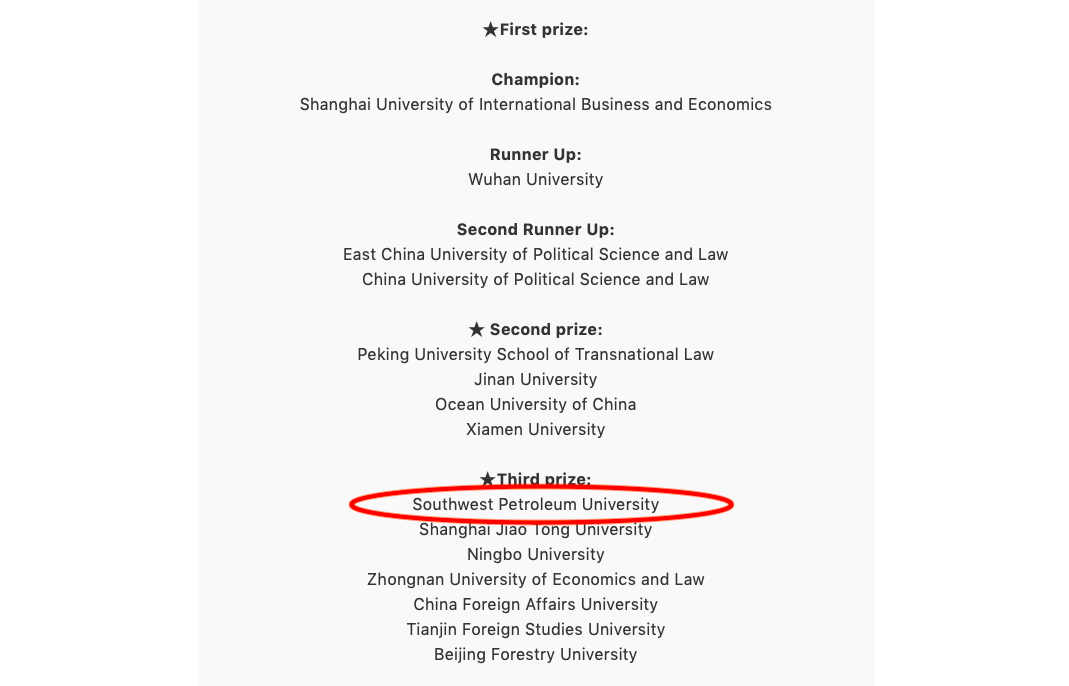This screenshot has width=1069, height=686.
Task: Click the star beside Third prize
Action: point(488,480)
